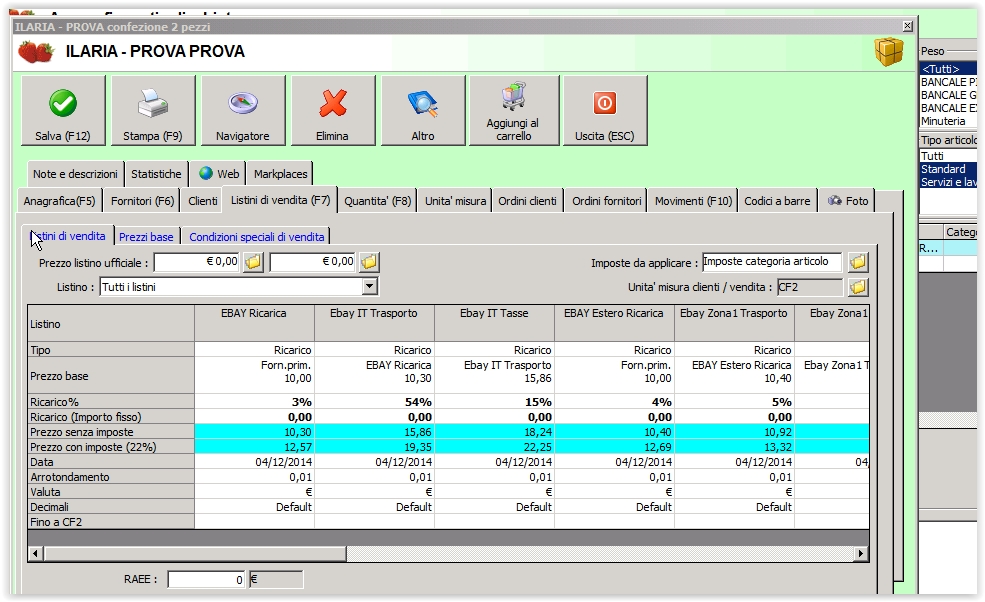
Task: Click folder icon next to Imposte da applicare
Action: (x=858, y=263)
